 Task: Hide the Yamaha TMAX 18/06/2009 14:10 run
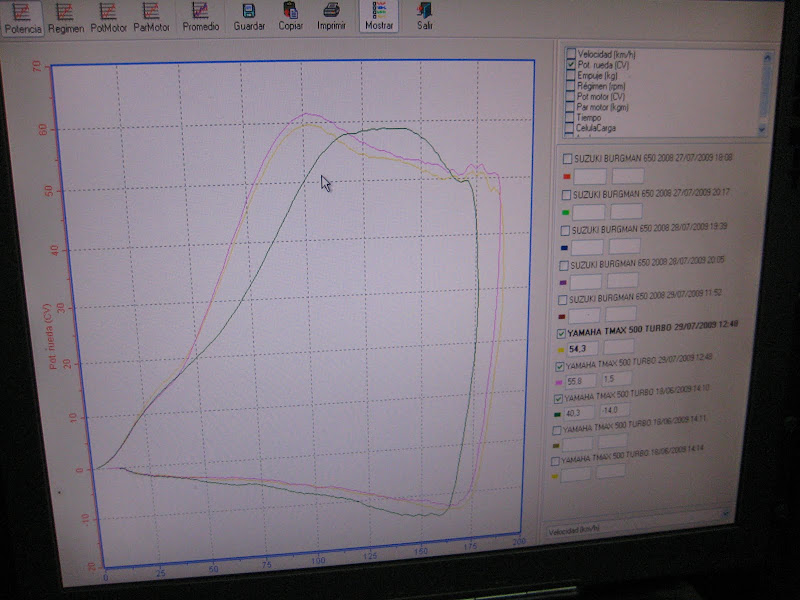[x=558, y=398]
